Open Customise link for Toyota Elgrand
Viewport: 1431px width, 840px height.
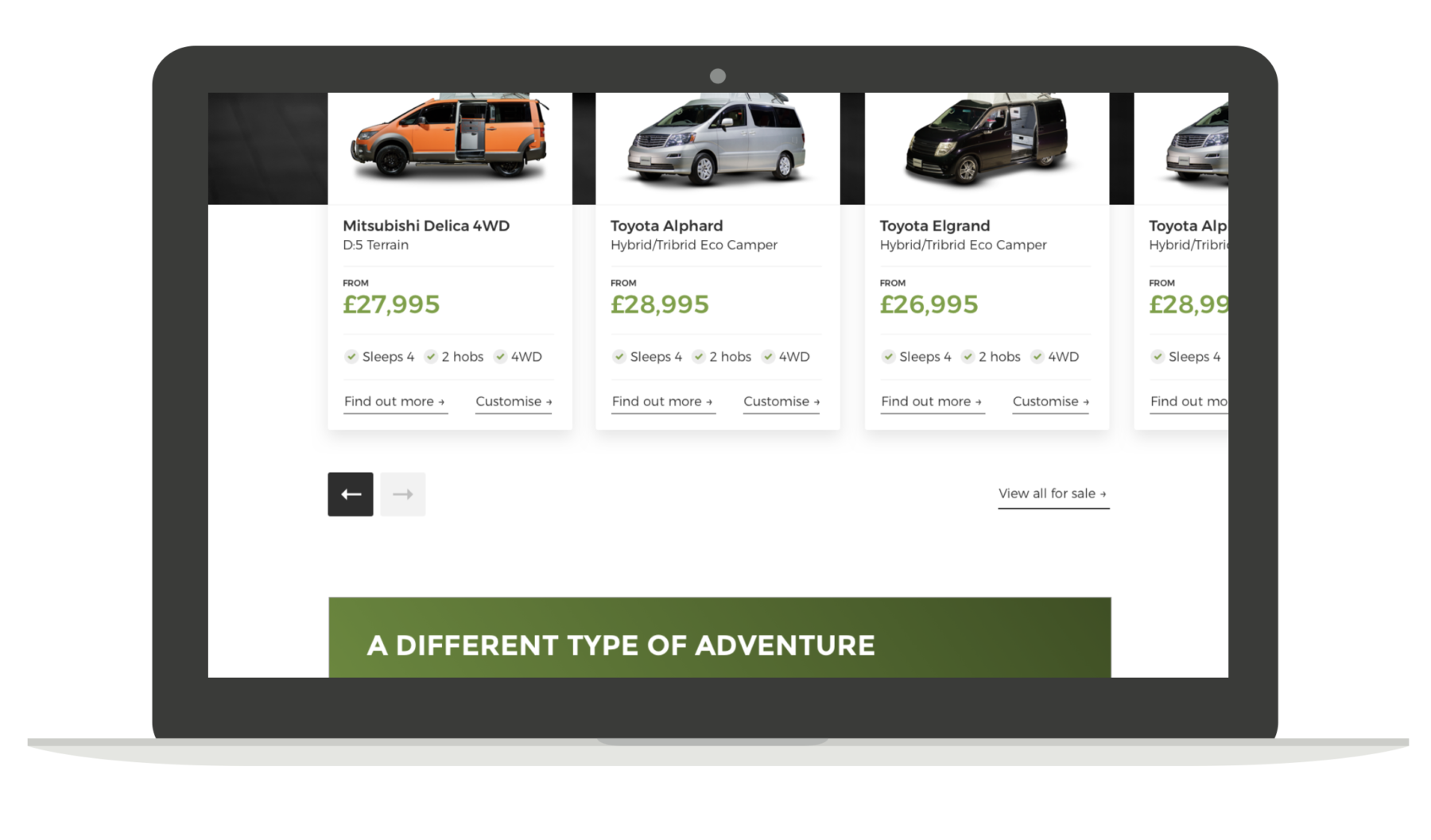point(1051,402)
